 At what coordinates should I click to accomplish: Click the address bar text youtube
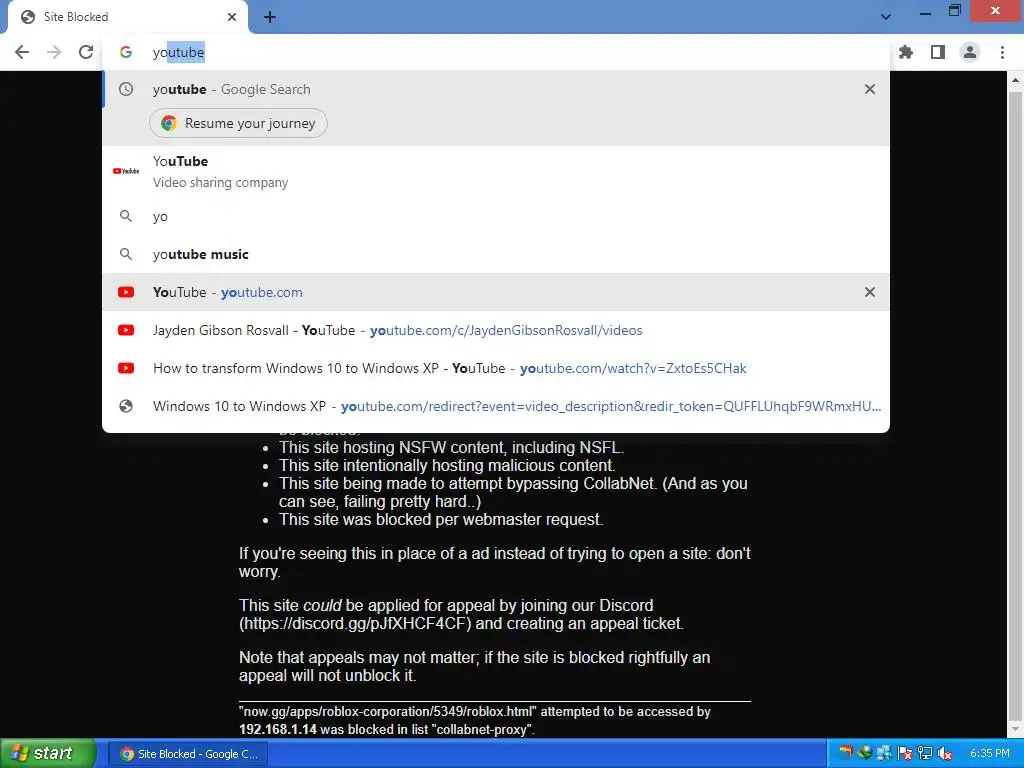[178, 52]
